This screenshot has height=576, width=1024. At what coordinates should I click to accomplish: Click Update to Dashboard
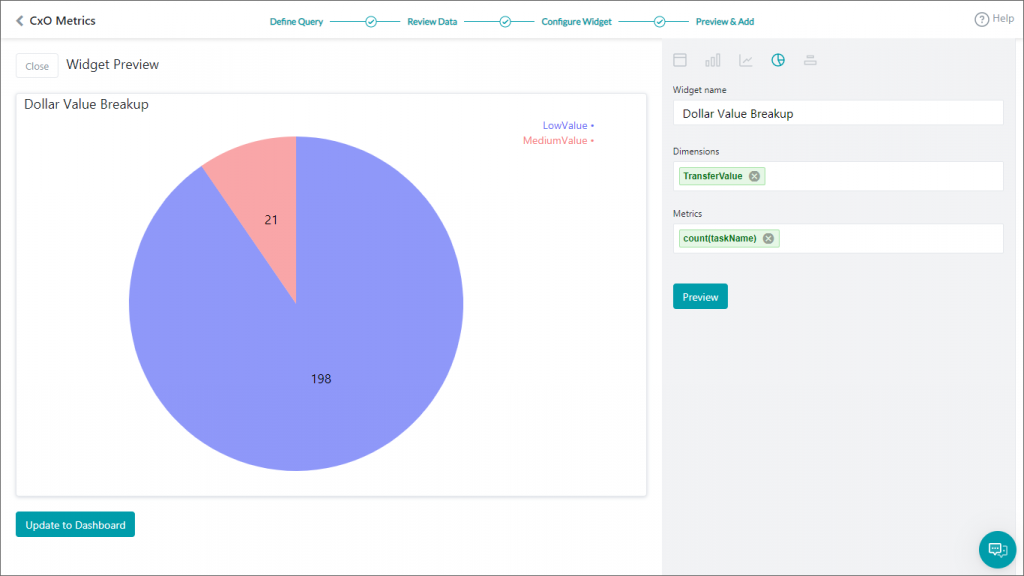[x=75, y=524]
